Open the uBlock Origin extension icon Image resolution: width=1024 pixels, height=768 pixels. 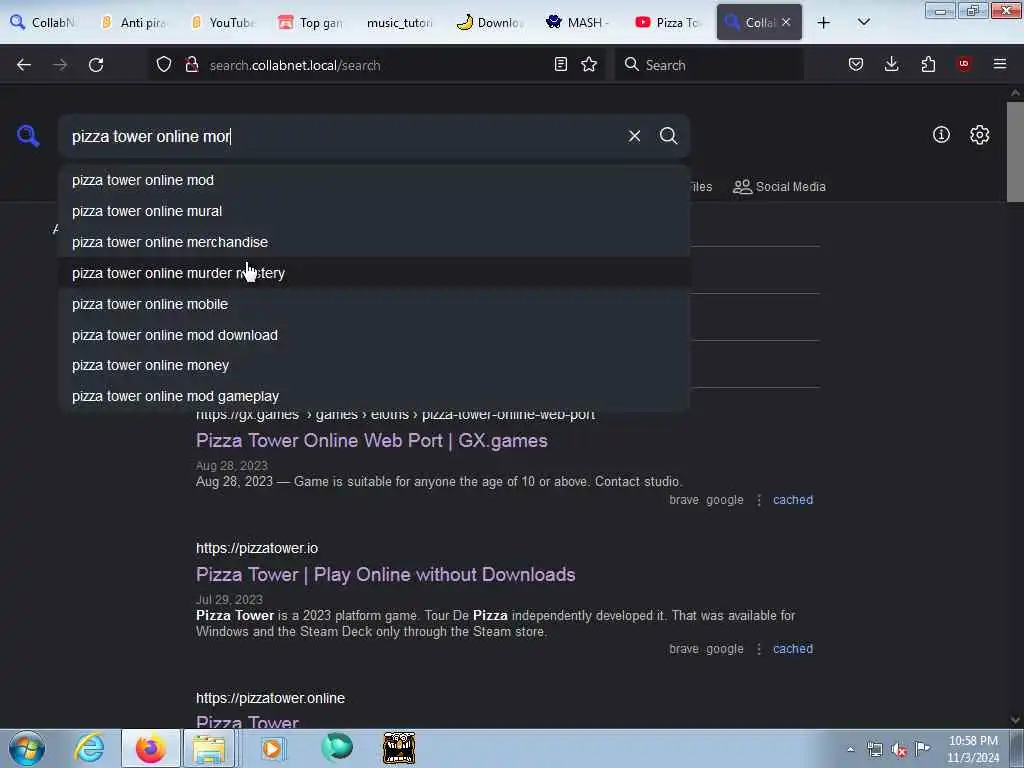click(x=963, y=64)
